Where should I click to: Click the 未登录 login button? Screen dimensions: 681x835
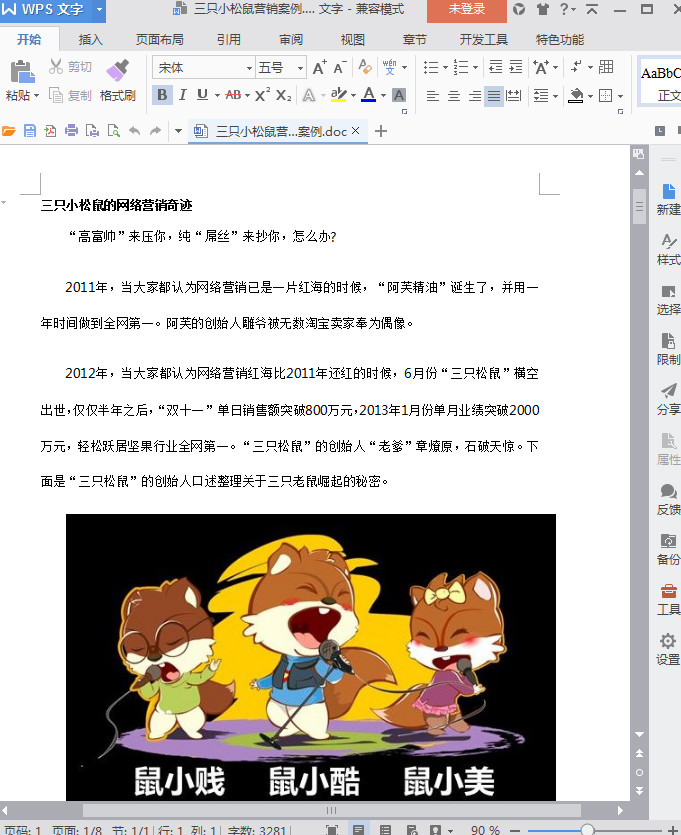(466, 9)
